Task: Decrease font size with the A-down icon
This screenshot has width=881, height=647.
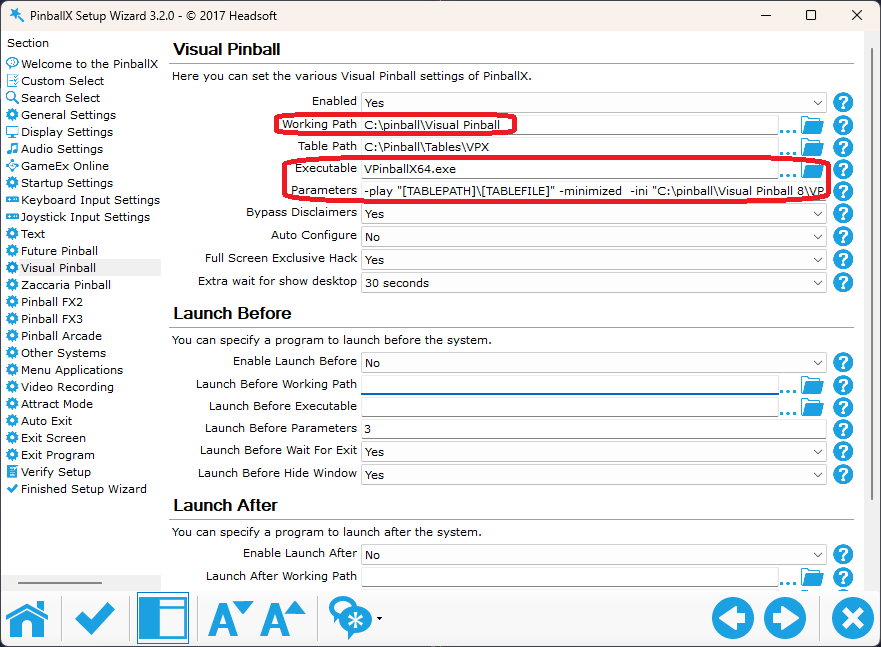Action: pos(230,618)
